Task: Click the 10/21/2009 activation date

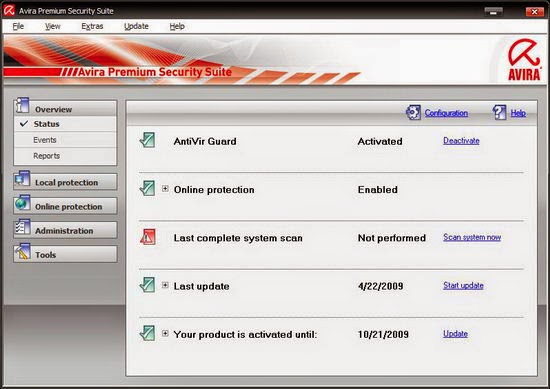Action: (x=383, y=334)
